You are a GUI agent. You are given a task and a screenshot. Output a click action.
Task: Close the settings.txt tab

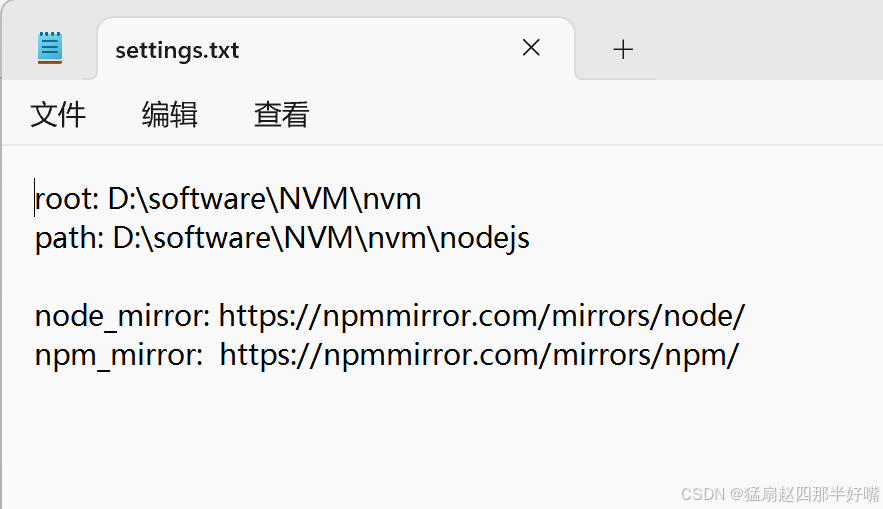point(531,48)
